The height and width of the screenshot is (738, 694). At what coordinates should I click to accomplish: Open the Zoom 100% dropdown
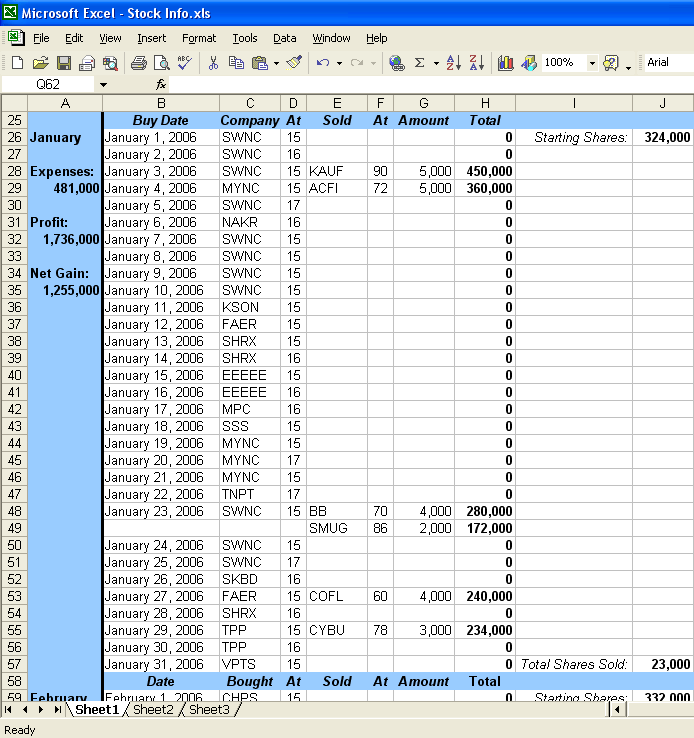[592, 63]
